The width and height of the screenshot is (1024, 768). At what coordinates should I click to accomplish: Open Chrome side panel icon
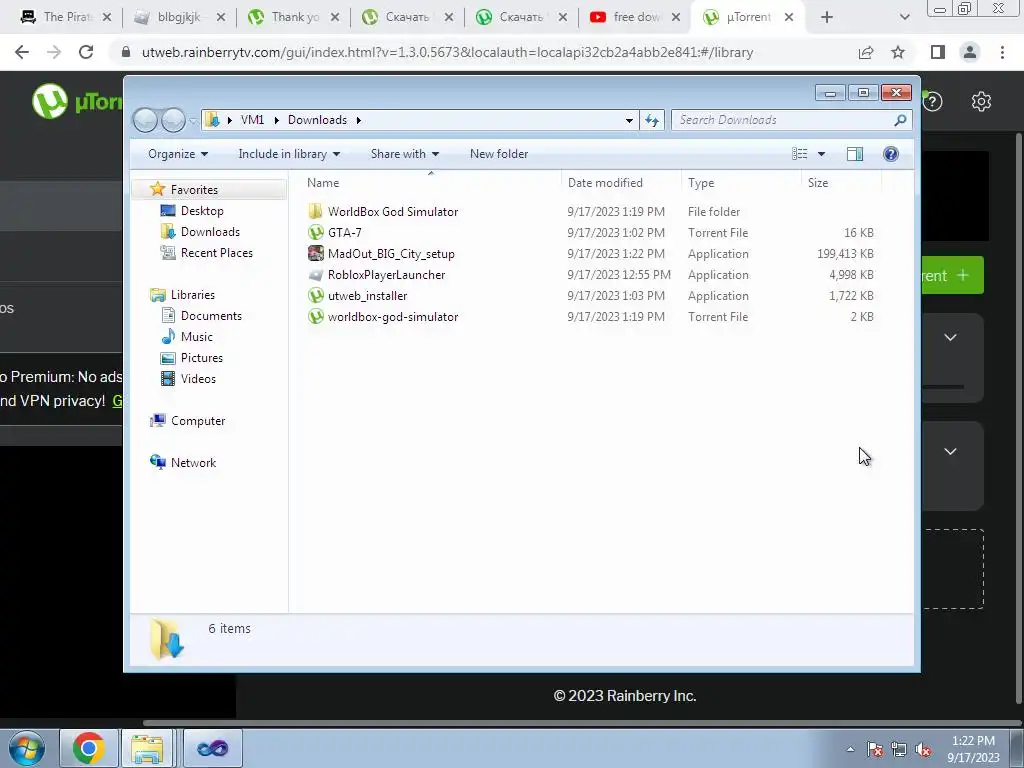(x=938, y=52)
